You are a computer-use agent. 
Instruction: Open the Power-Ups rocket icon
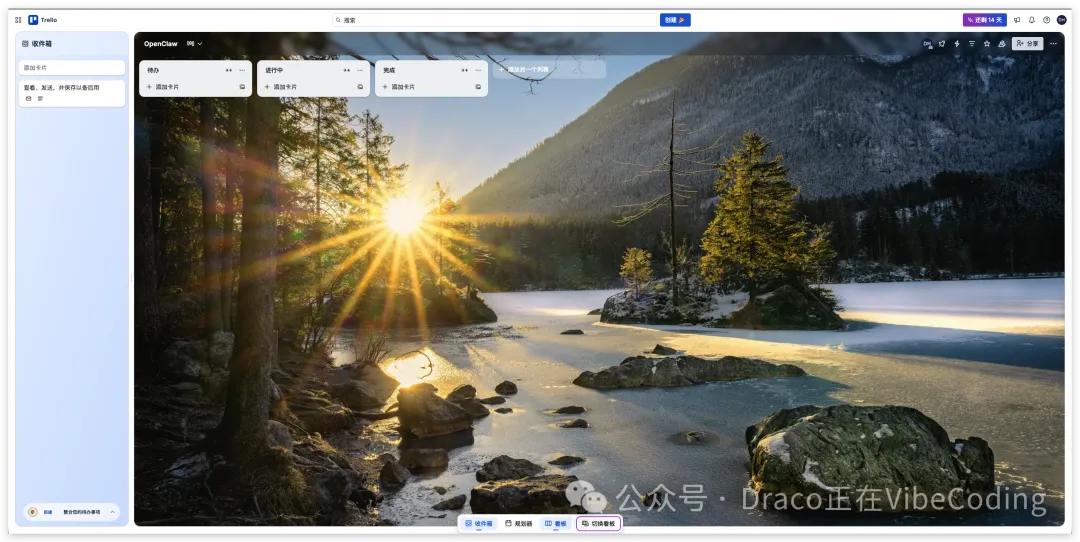[942, 44]
